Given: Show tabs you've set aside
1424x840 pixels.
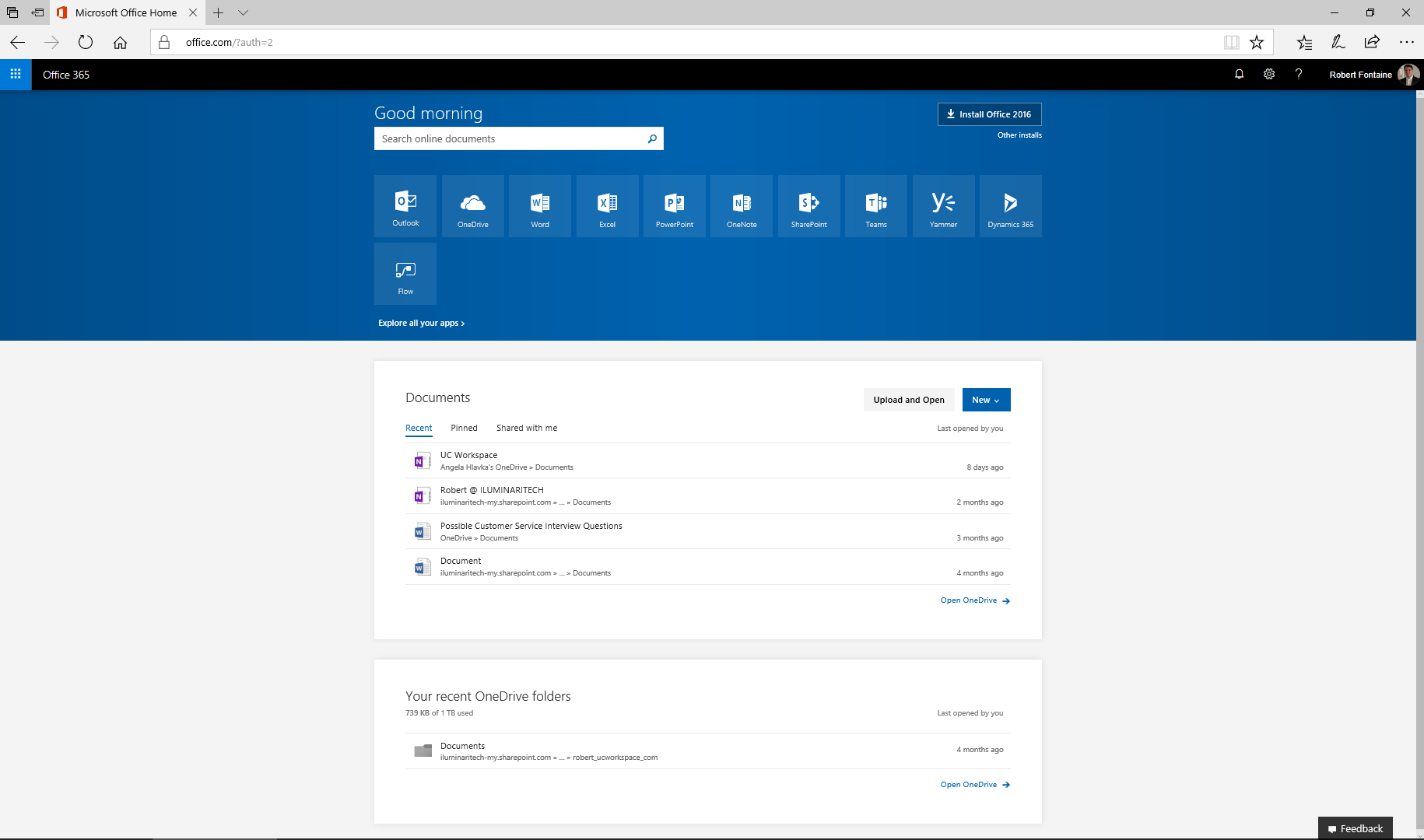Looking at the screenshot, I should pyautogui.click(x=12, y=12).
